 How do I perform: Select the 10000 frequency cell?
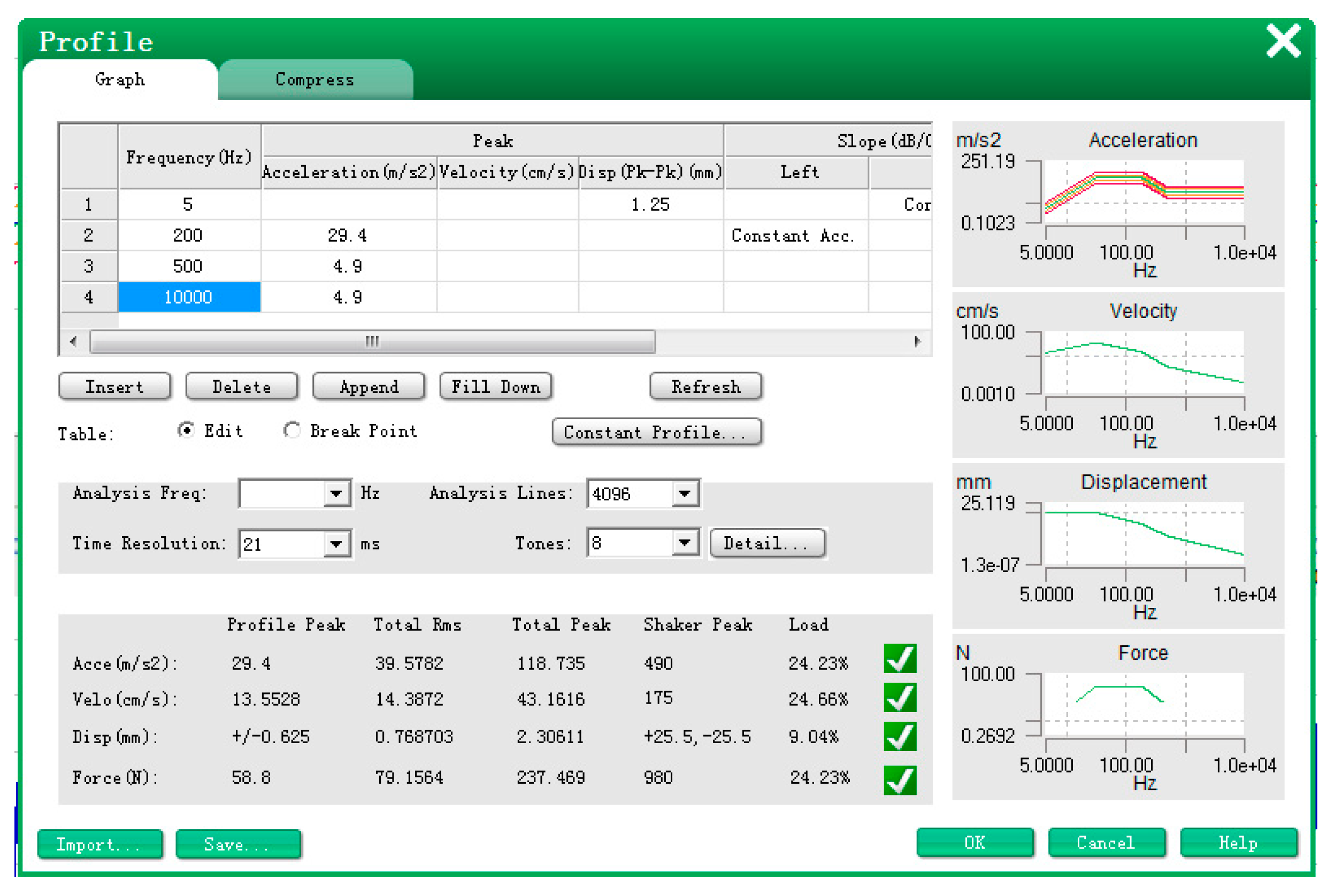189,297
